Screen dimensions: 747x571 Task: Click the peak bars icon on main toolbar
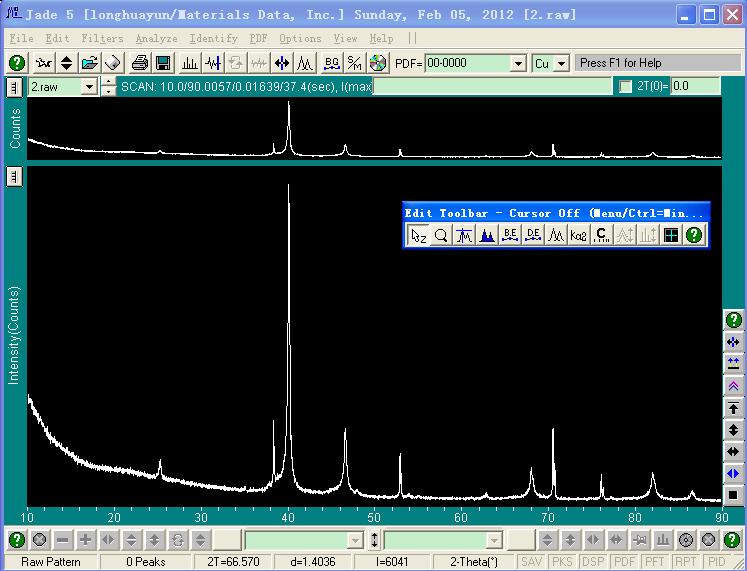pyautogui.click(x=190, y=63)
